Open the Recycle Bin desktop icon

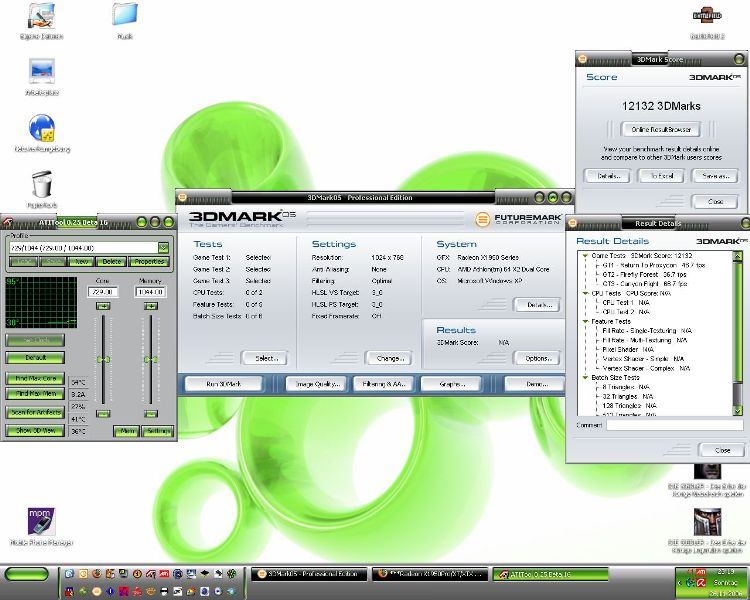42,184
